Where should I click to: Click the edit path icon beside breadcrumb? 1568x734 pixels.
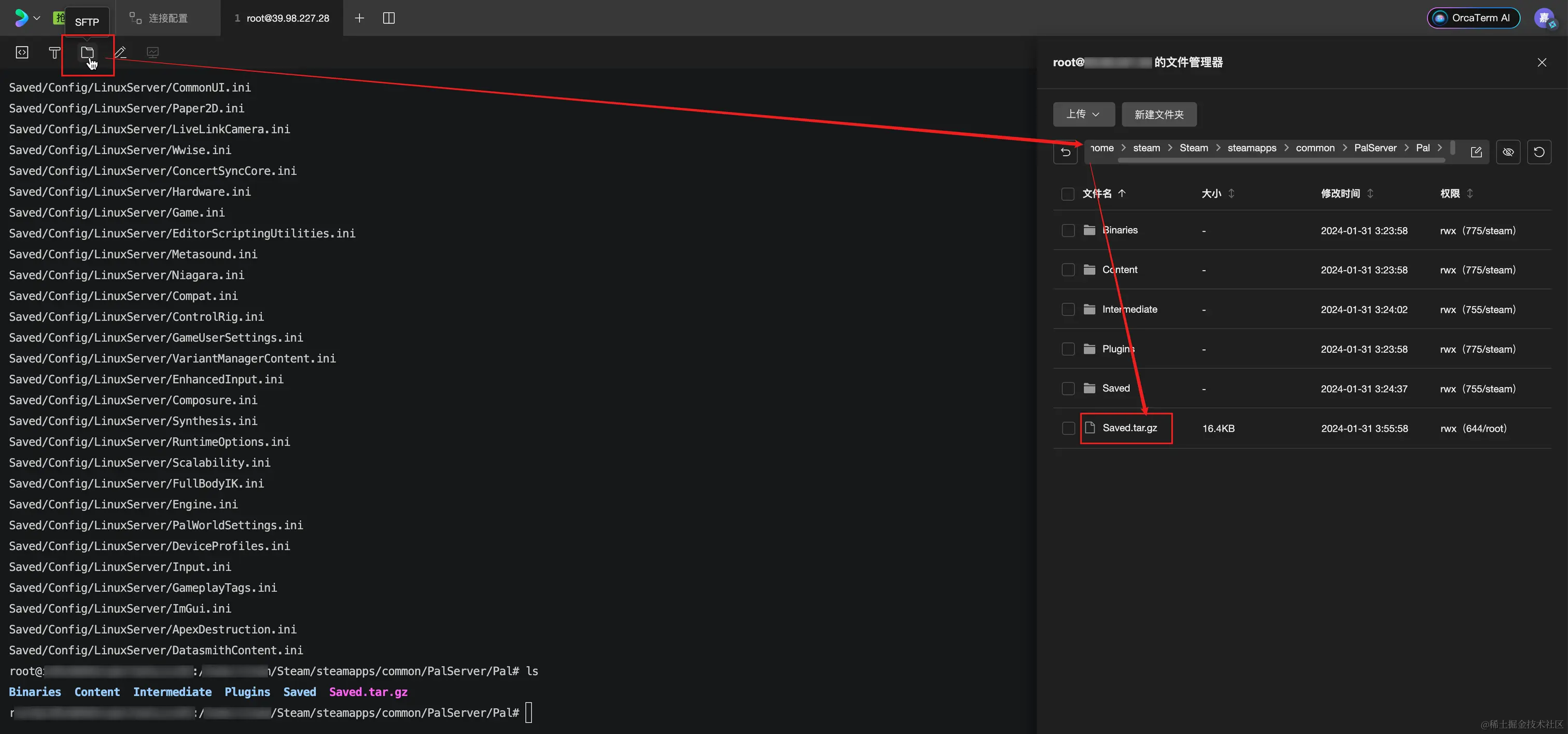(1476, 151)
